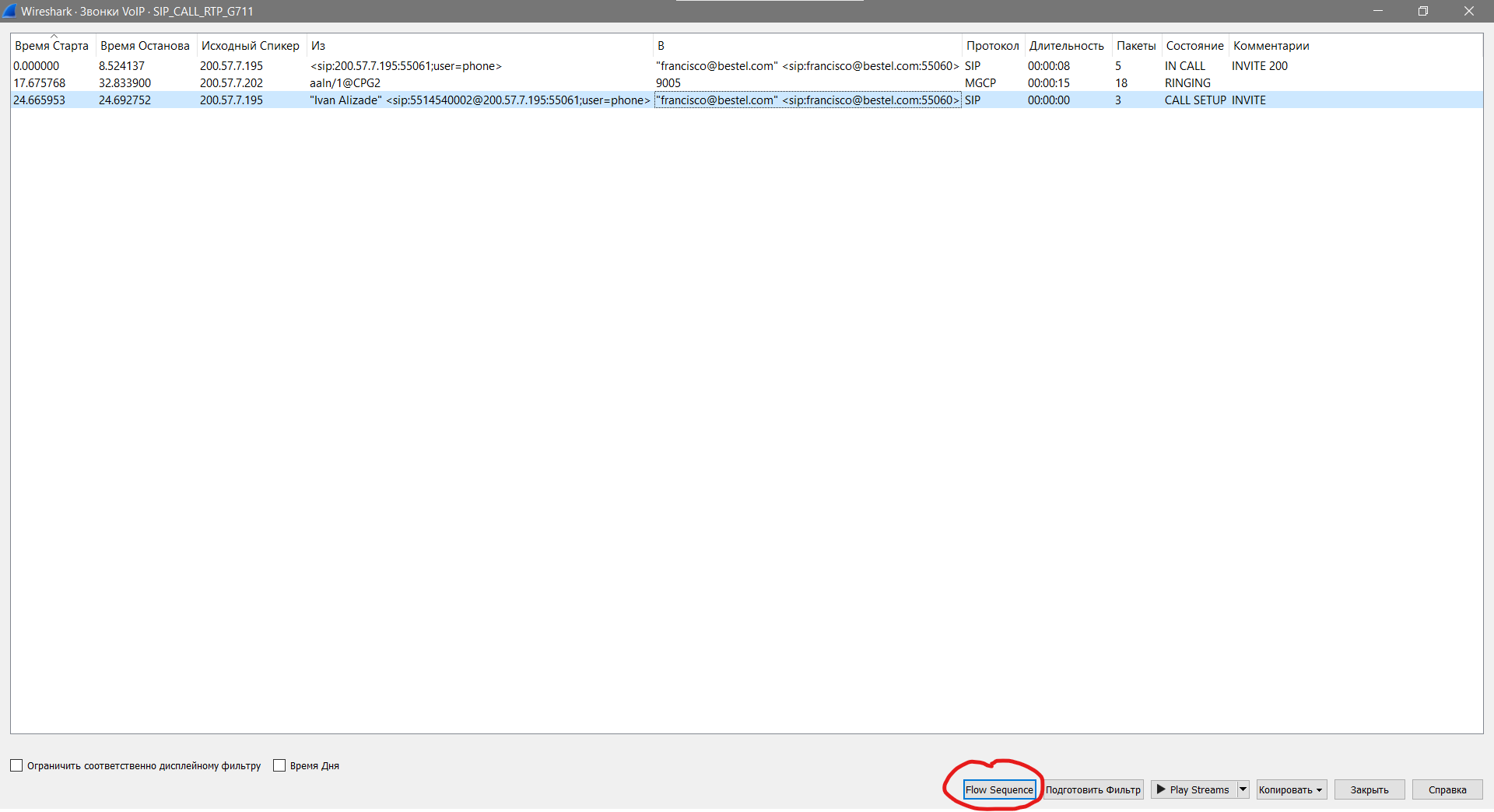Select the call row starting at 24.665953
The width and height of the screenshot is (1494, 812).
pos(746,100)
